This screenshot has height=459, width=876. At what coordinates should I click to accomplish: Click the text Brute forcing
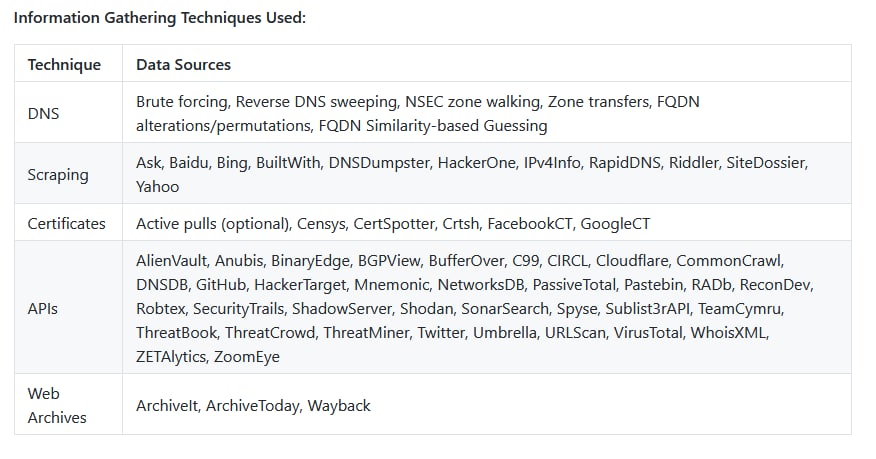[182, 102]
